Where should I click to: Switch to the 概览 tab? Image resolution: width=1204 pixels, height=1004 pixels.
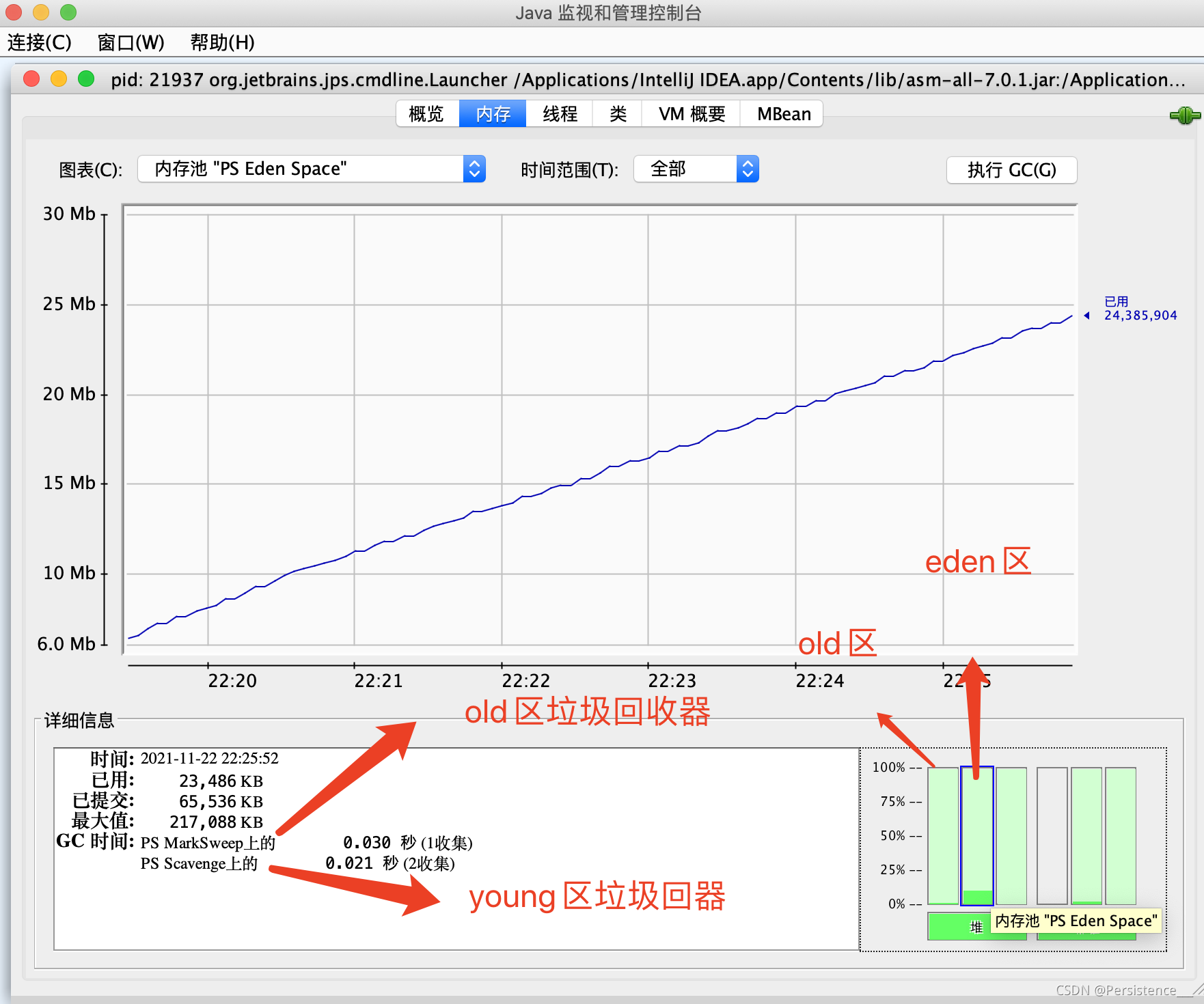click(x=427, y=114)
